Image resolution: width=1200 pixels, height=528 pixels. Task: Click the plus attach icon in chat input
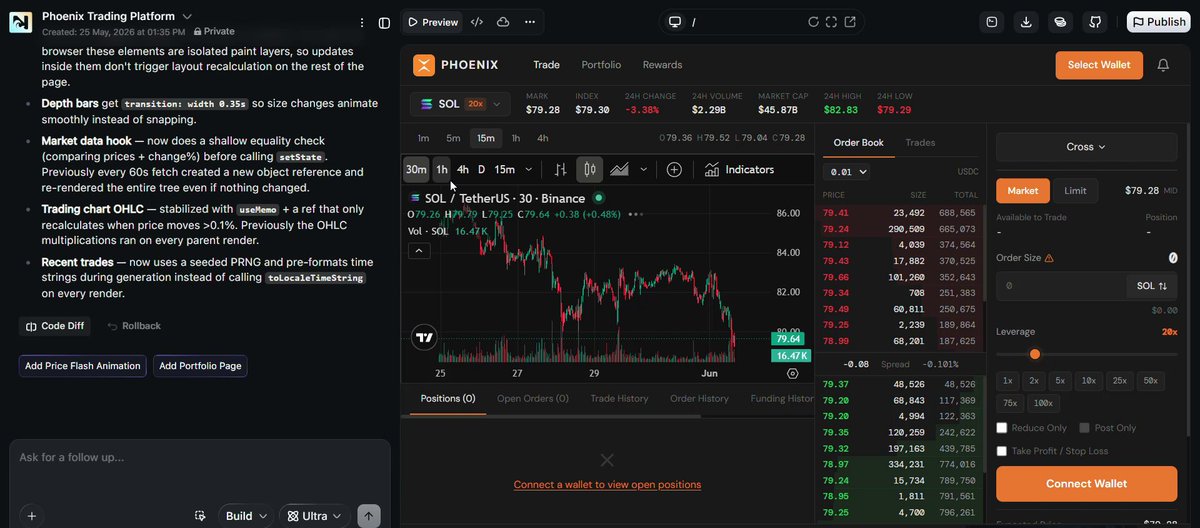click(x=32, y=516)
